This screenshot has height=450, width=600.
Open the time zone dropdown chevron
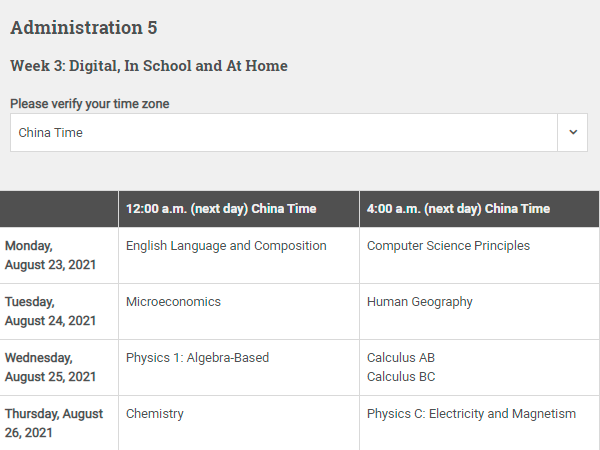point(572,132)
